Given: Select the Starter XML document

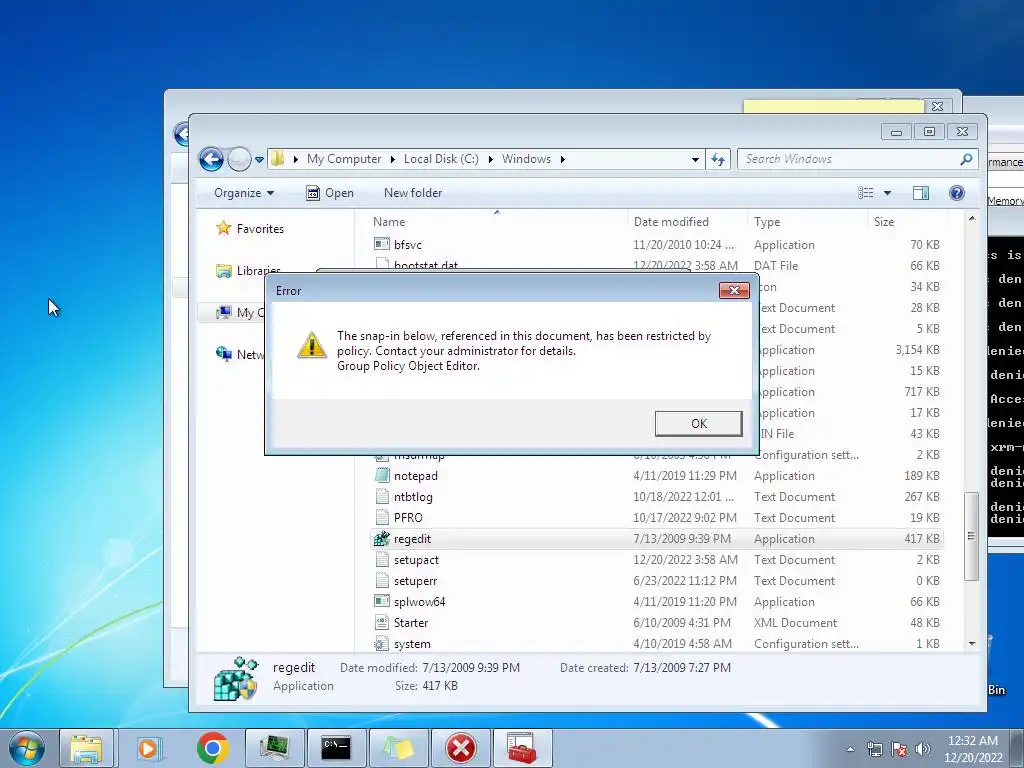Looking at the screenshot, I should [x=411, y=622].
